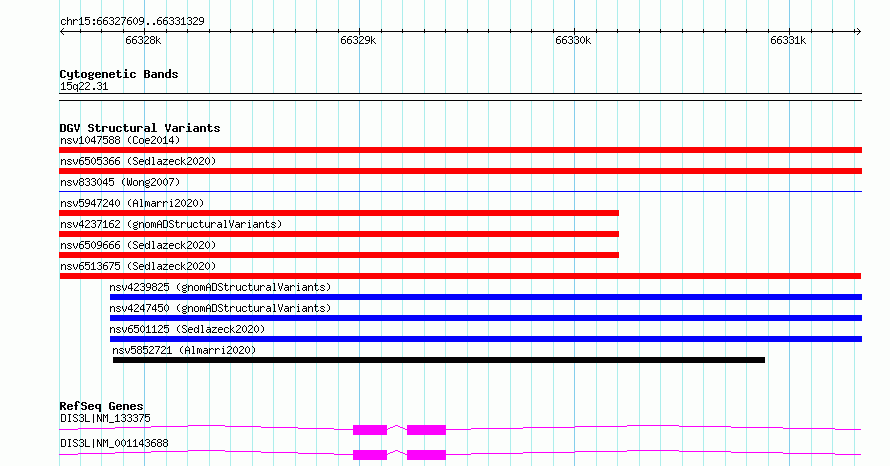Viewport: 890px width, 466px height.
Task: Click the chr15:66327609..66331329 coordinate label
Action: [132, 21]
